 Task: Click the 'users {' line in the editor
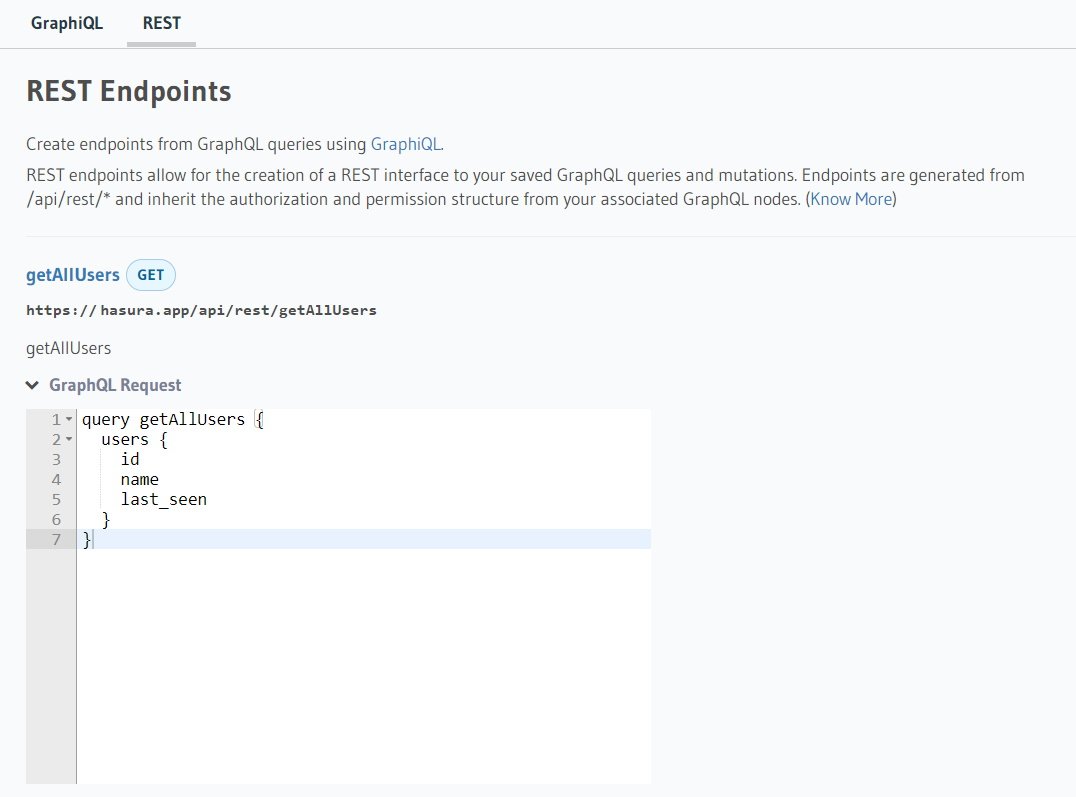click(x=134, y=439)
